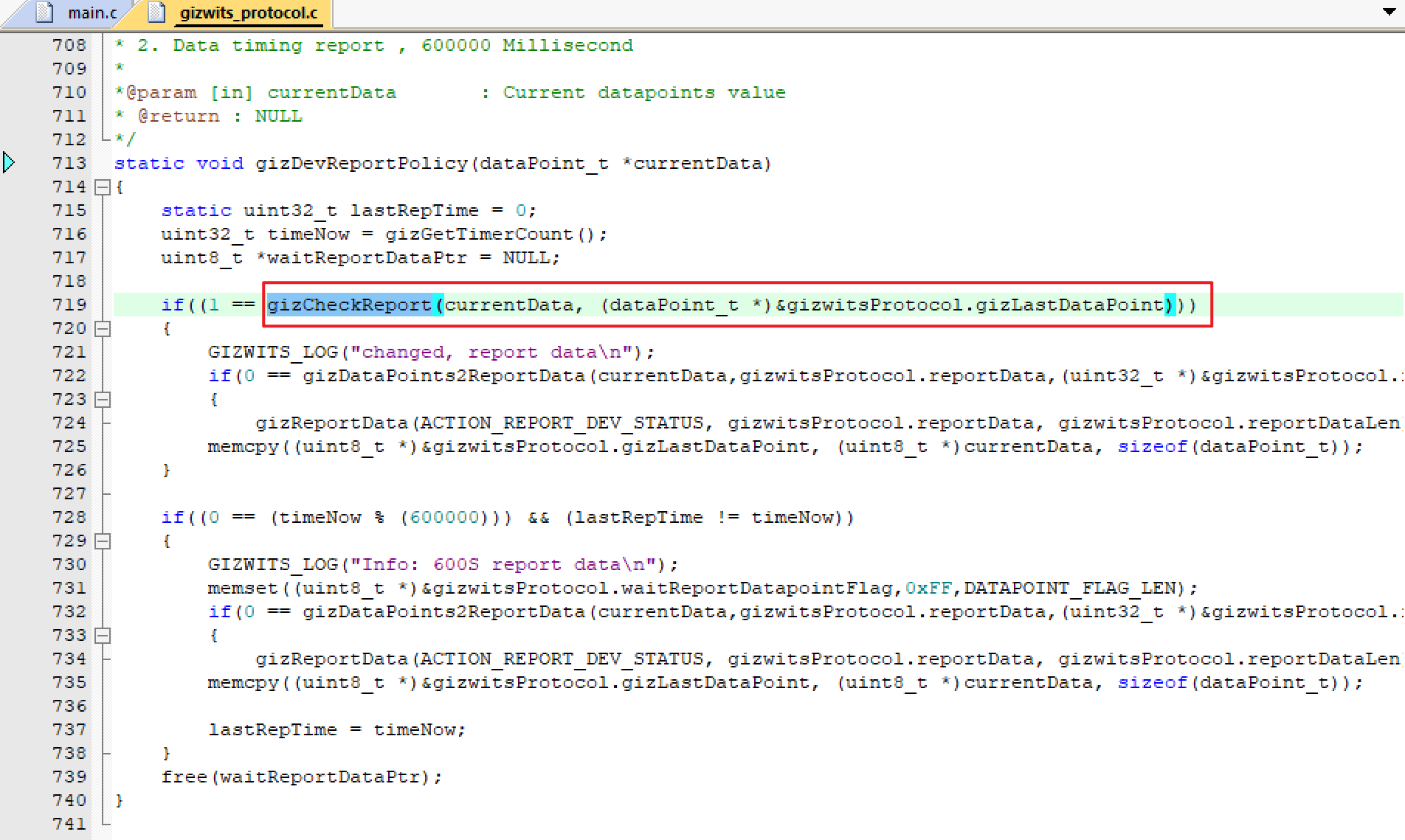Click the highlighted closing parenthesis on line 719
1405x840 pixels.
click(x=1169, y=305)
